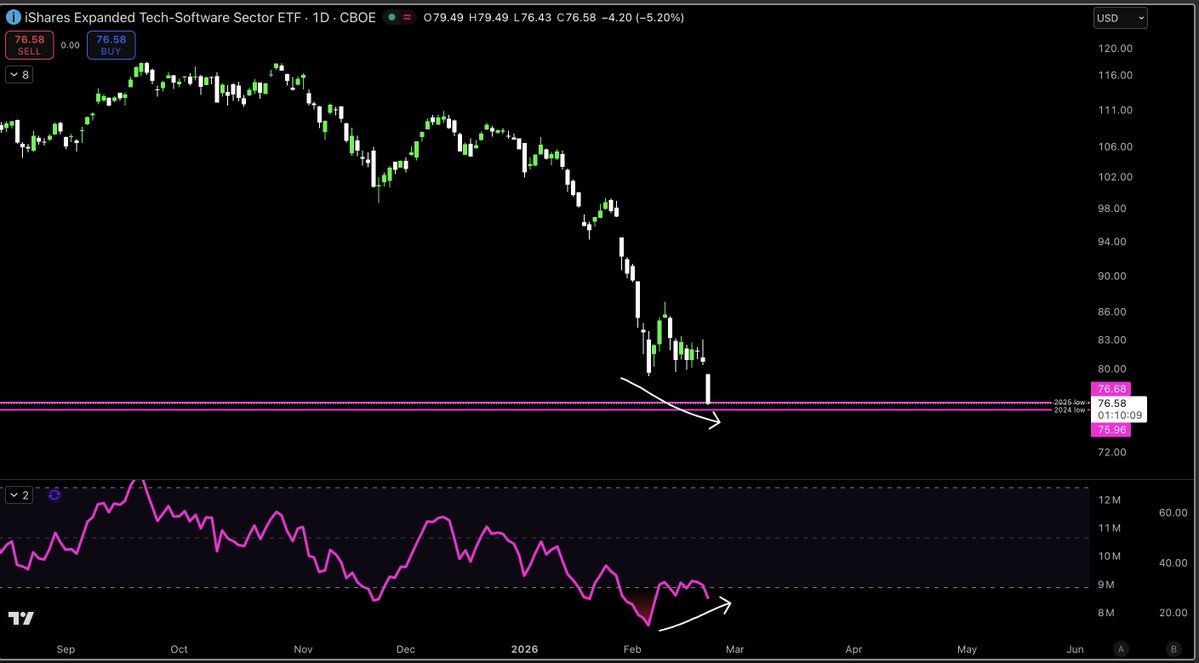Click the Feb label on the time axis

tap(632, 649)
